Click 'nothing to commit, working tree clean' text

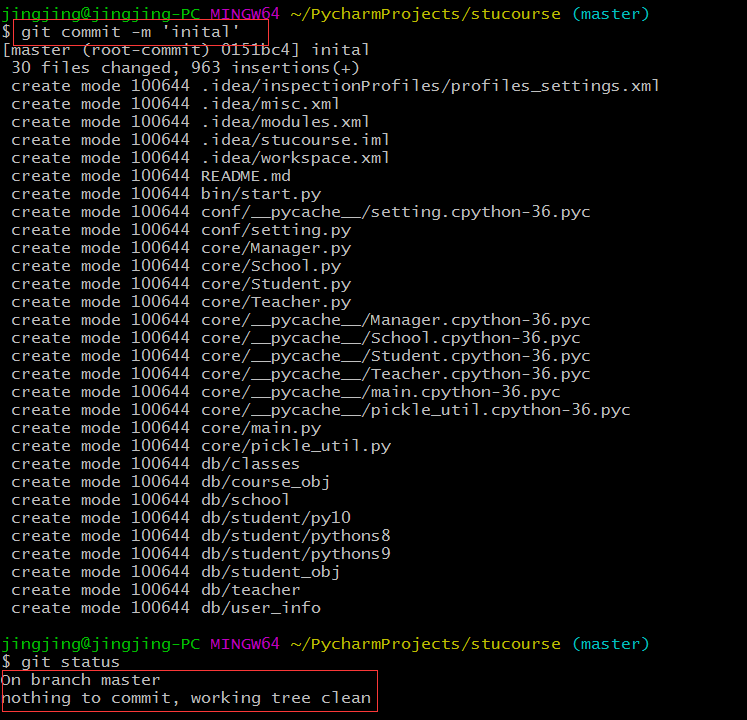187,698
